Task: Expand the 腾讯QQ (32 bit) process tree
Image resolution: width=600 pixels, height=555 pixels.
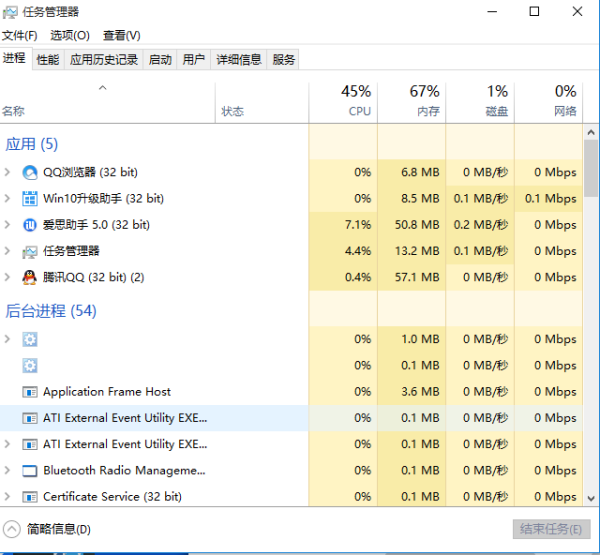Action: pos(8,277)
